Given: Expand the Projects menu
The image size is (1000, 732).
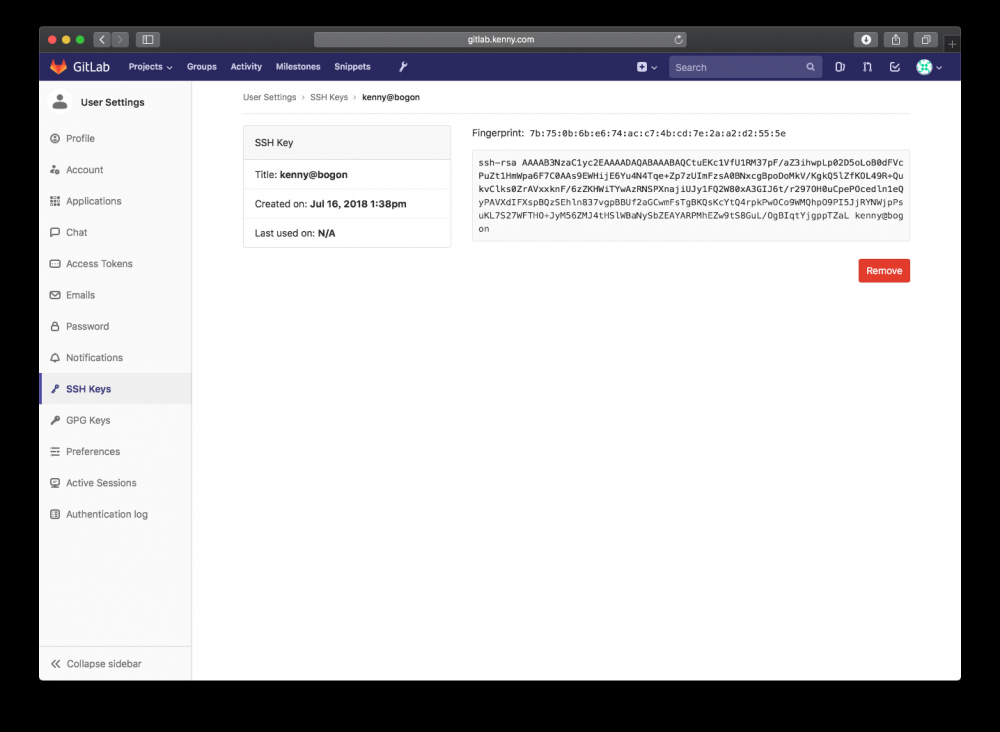Looking at the screenshot, I should [x=151, y=67].
